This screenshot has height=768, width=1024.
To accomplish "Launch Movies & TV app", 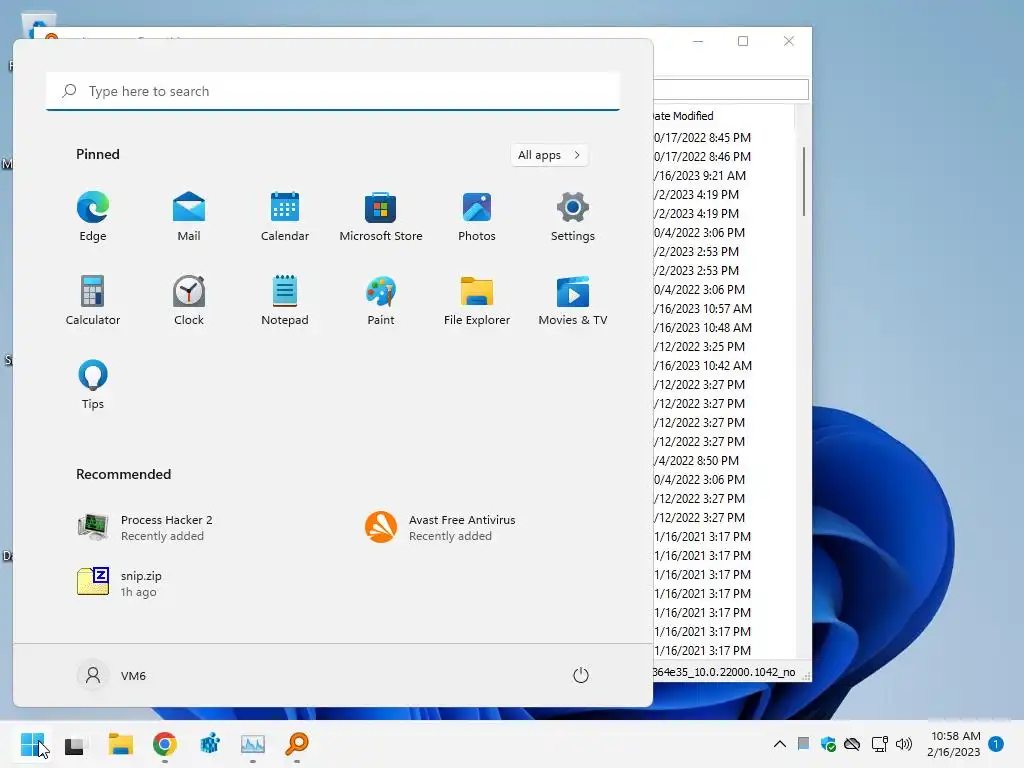I will tap(573, 300).
